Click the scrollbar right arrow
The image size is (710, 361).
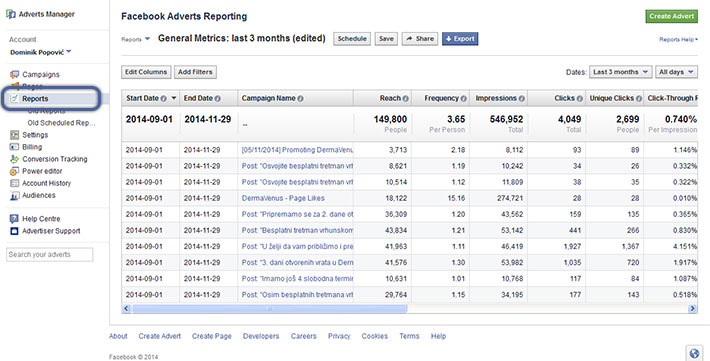point(692,308)
